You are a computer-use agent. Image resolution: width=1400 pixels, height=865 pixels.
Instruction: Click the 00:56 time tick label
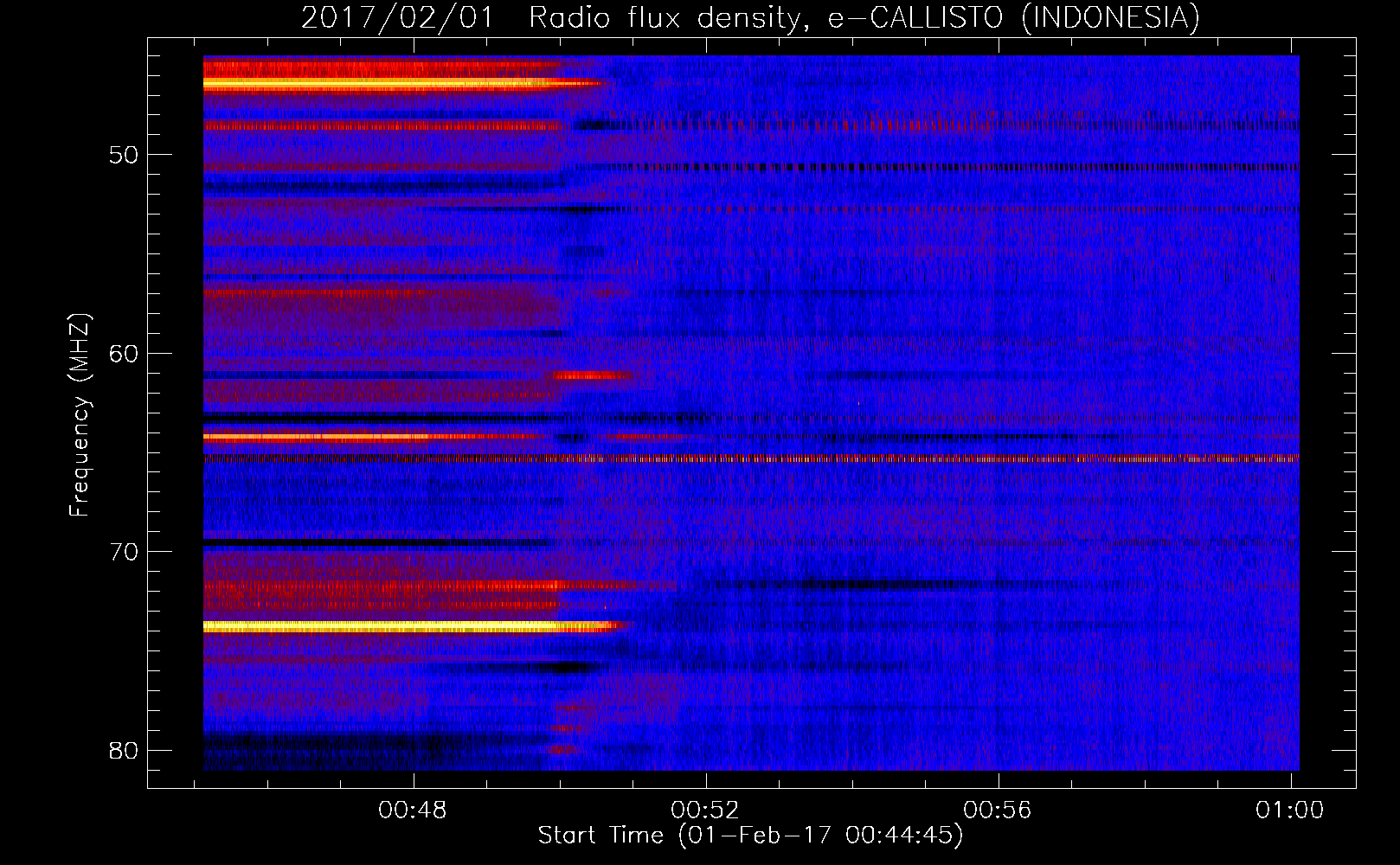(x=998, y=811)
